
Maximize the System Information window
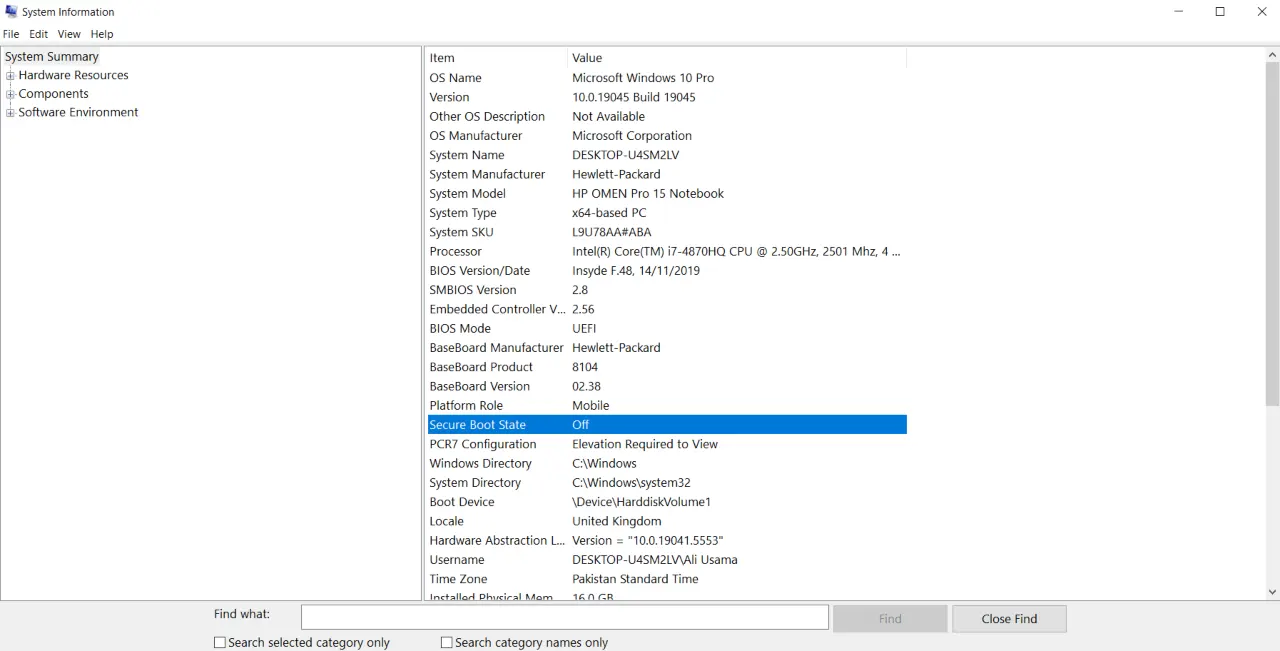pyautogui.click(x=1220, y=12)
